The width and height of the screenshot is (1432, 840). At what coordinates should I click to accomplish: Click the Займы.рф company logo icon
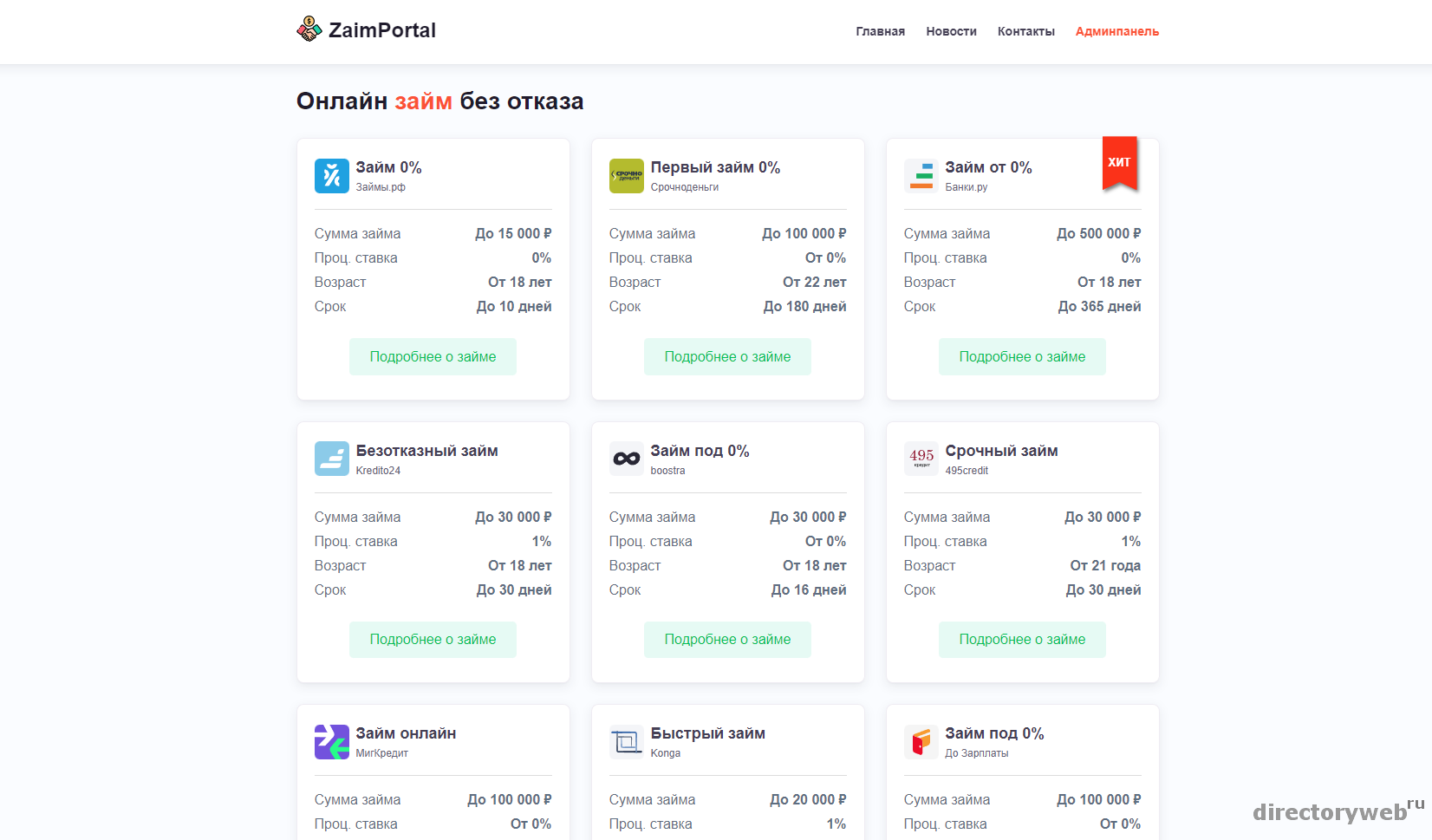332,176
